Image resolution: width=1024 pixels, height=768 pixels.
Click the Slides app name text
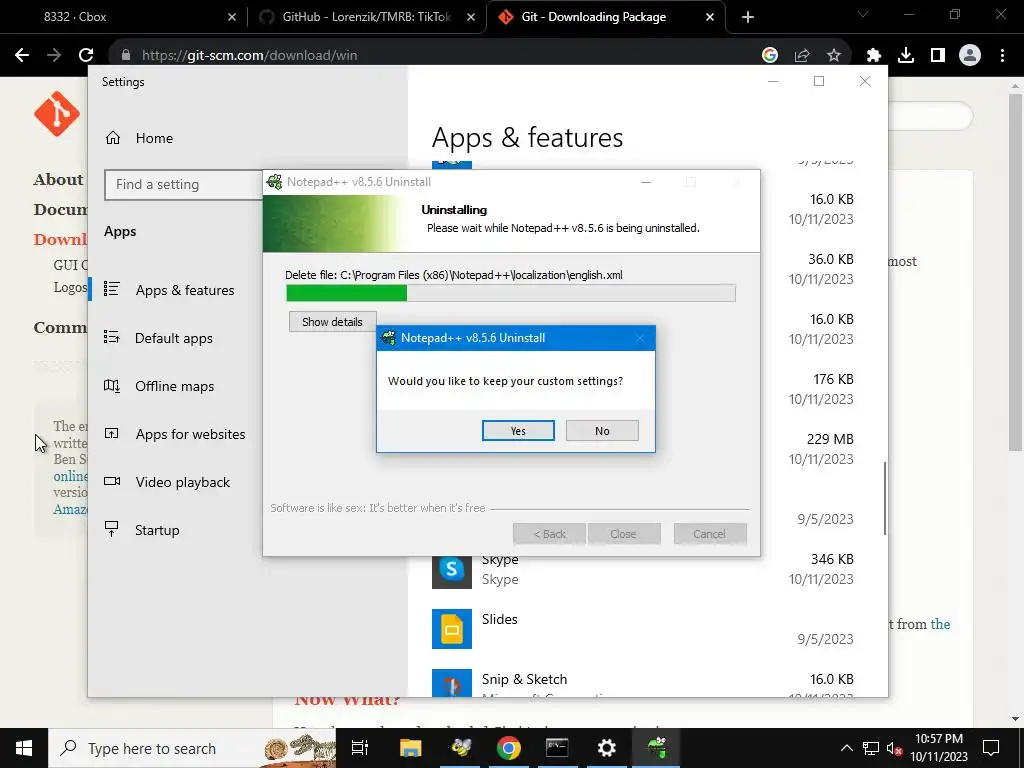click(x=500, y=619)
